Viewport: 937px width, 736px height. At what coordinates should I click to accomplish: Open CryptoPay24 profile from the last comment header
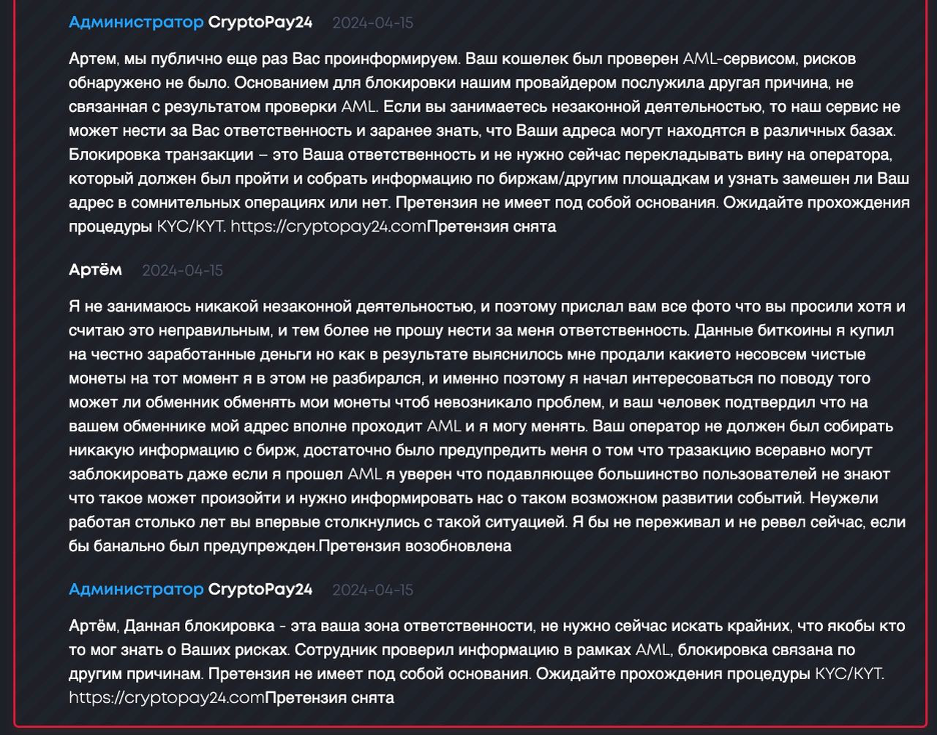coord(260,590)
